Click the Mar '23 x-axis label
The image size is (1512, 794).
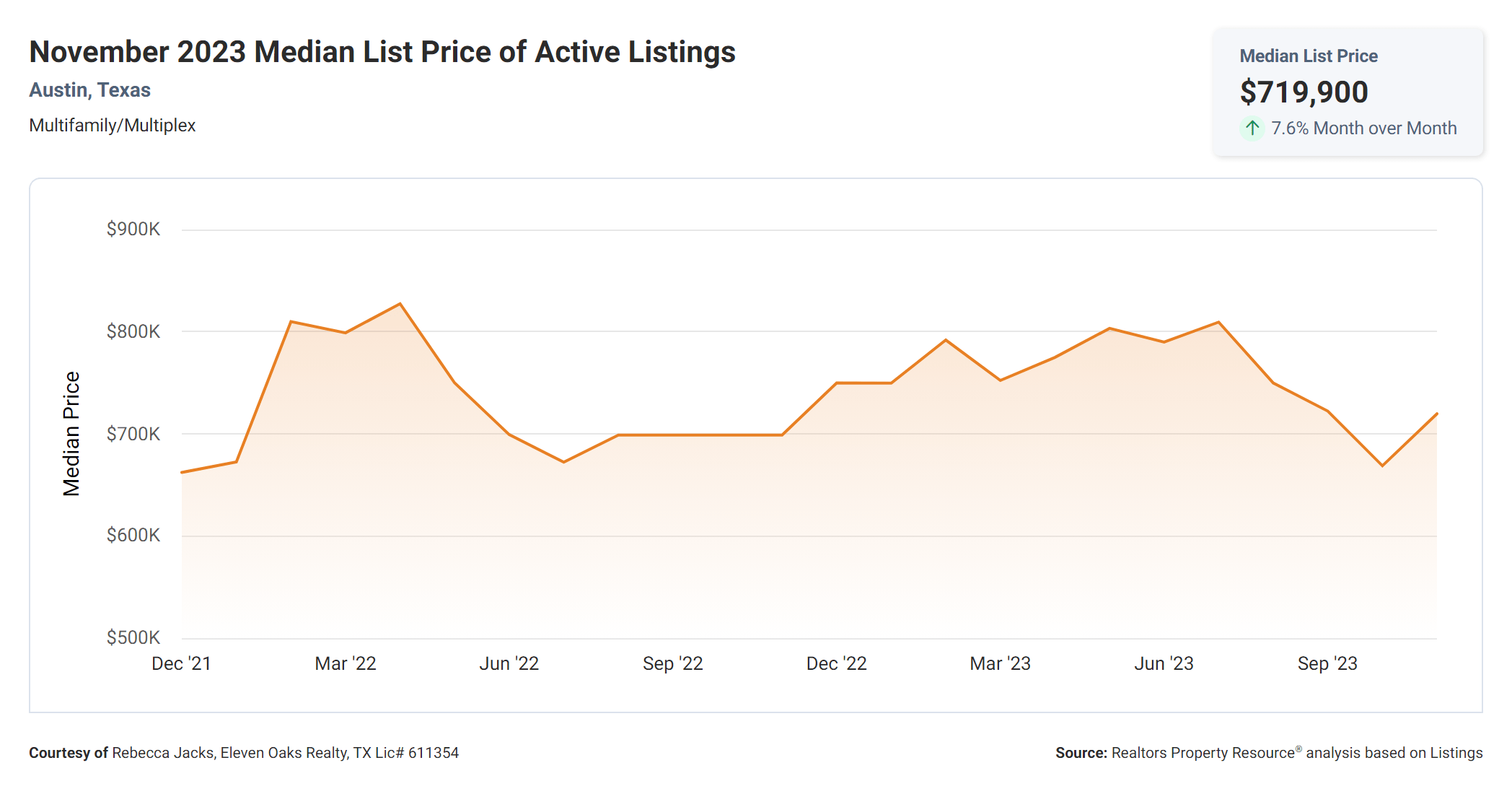tap(1000, 663)
